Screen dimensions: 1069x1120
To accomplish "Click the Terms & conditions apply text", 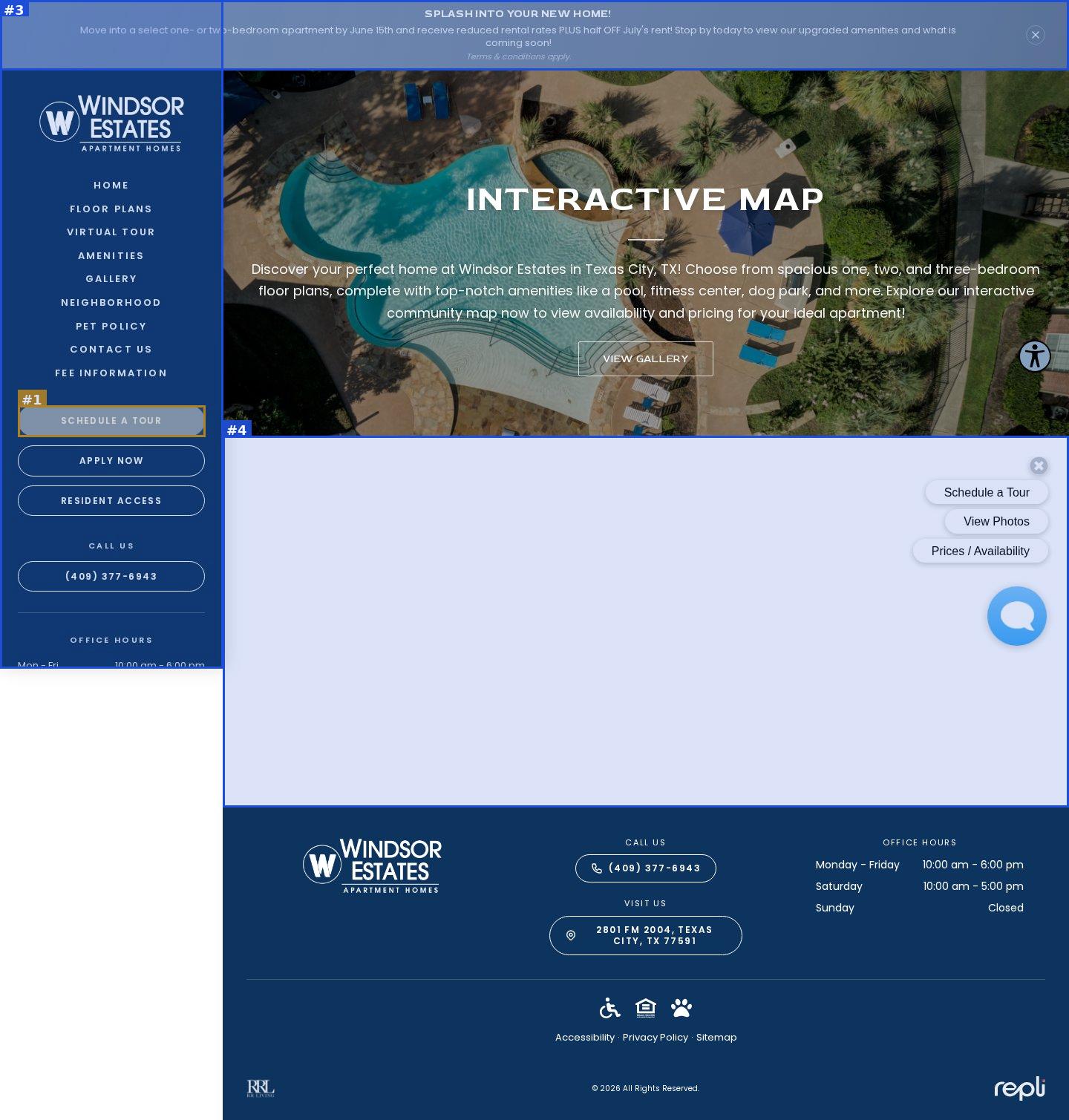I will coord(519,57).
